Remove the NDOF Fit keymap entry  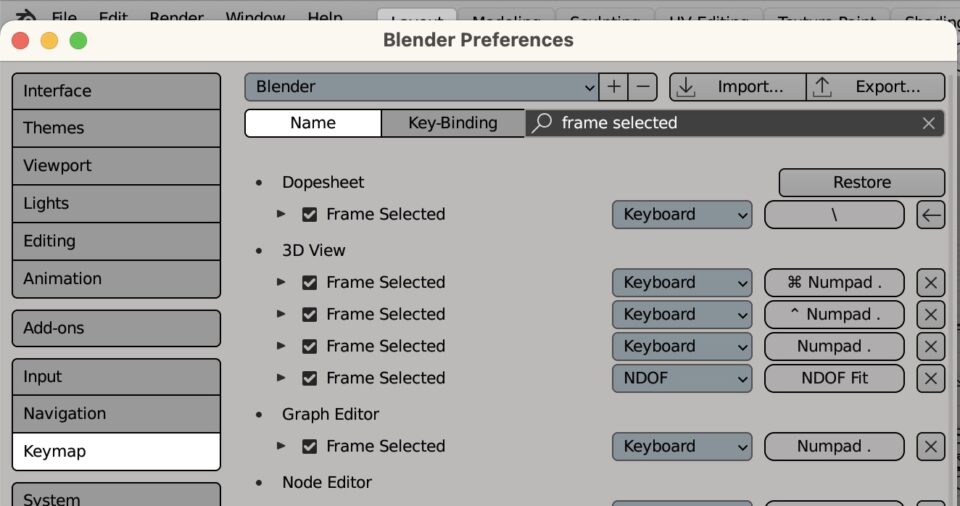click(x=931, y=378)
